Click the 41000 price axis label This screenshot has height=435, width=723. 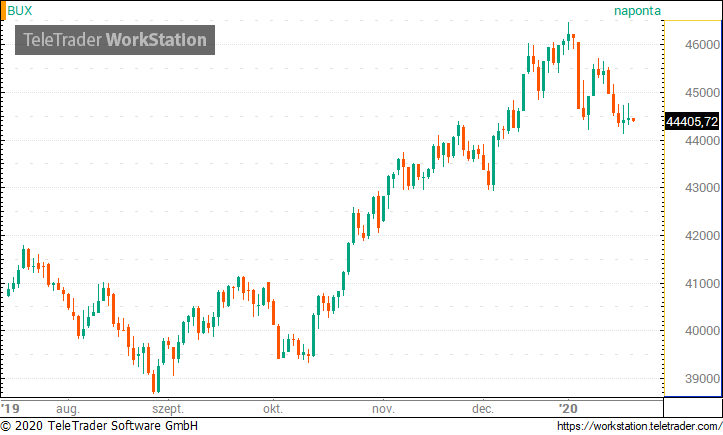702,284
